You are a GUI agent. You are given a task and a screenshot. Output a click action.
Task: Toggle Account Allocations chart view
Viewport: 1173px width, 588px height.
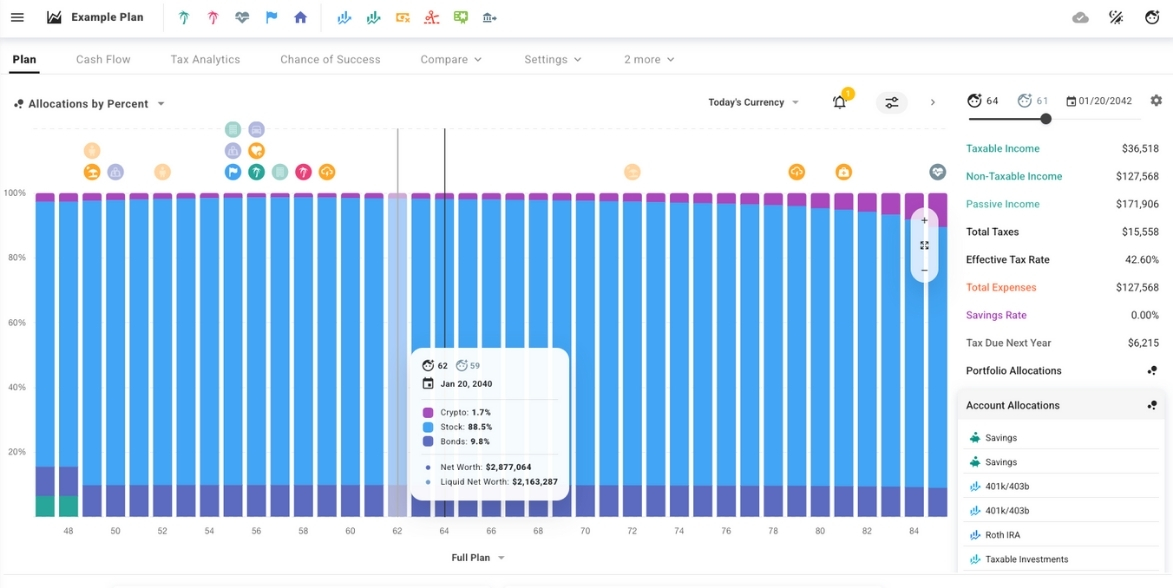[1152, 406]
